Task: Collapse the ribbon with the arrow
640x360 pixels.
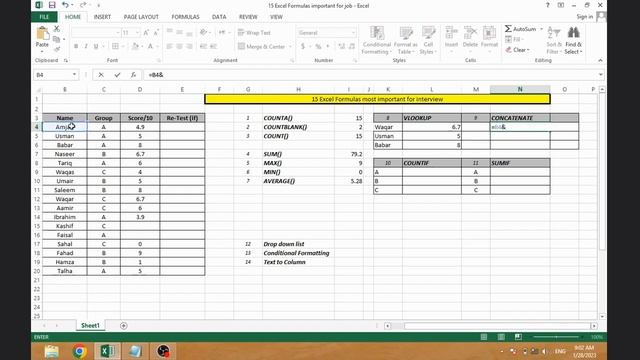Action: click(600, 60)
